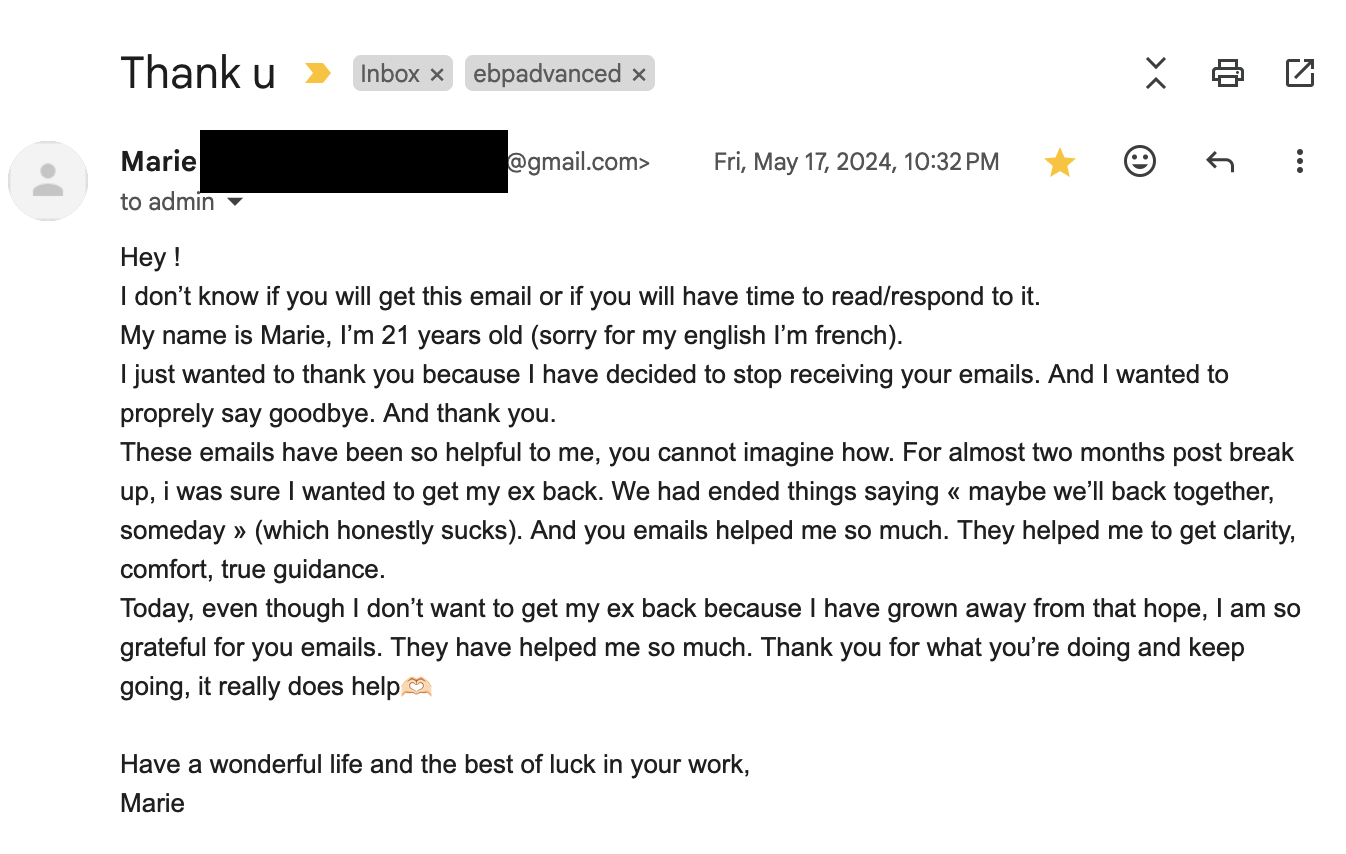
Task: Collapse all messages with the arrows icon
Action: coord(1156,73)
